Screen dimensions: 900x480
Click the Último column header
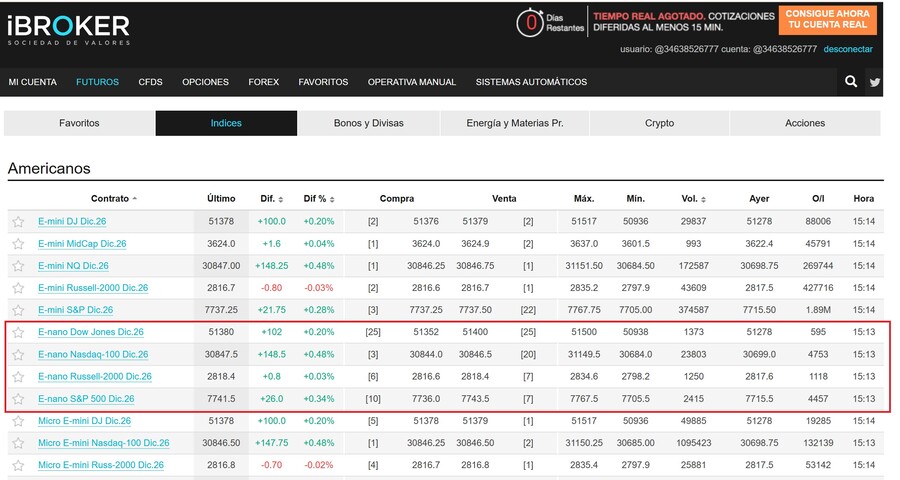tap(221, 199)
